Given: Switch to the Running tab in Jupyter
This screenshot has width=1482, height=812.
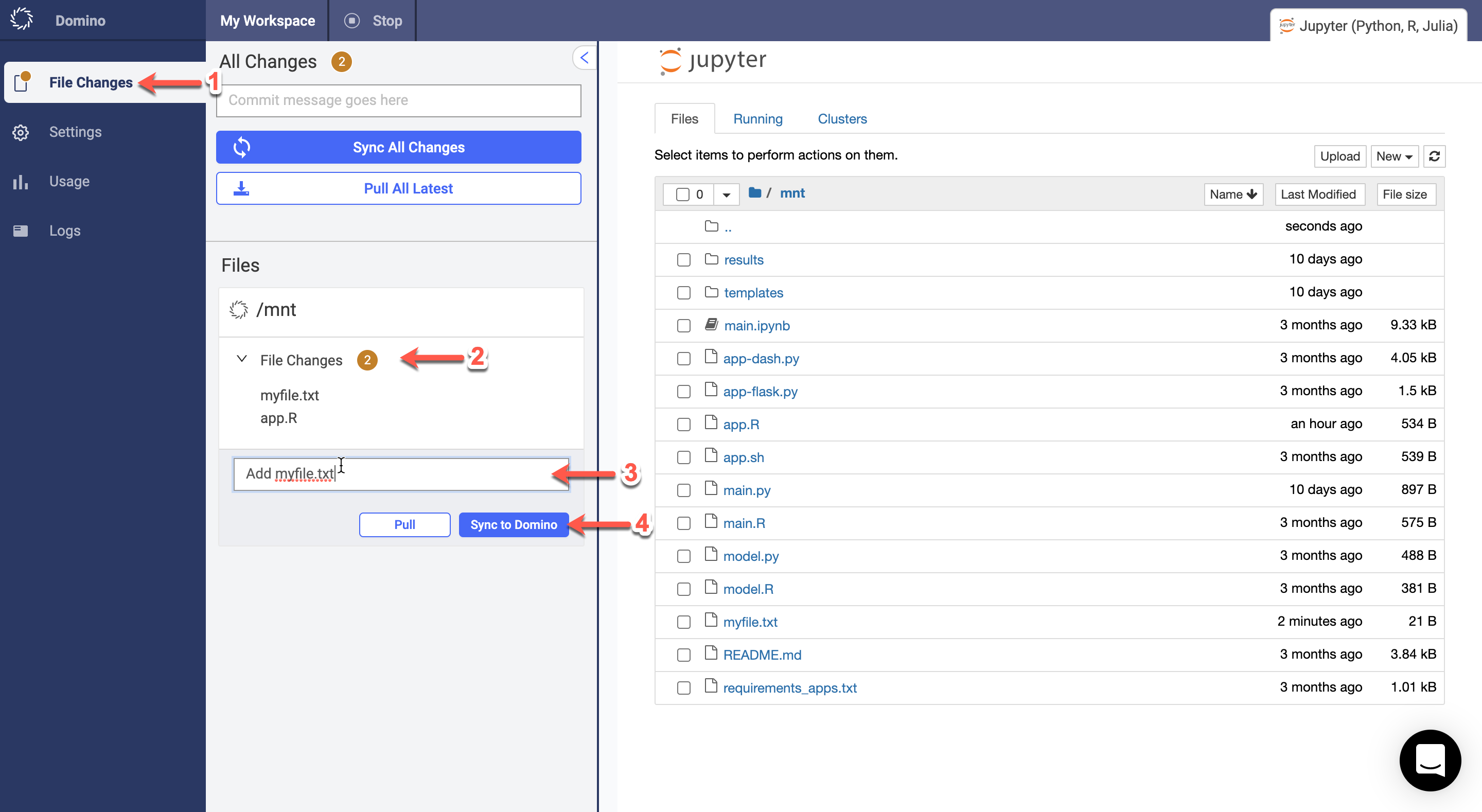Looking at the screenshot, I should click(757, 118).
